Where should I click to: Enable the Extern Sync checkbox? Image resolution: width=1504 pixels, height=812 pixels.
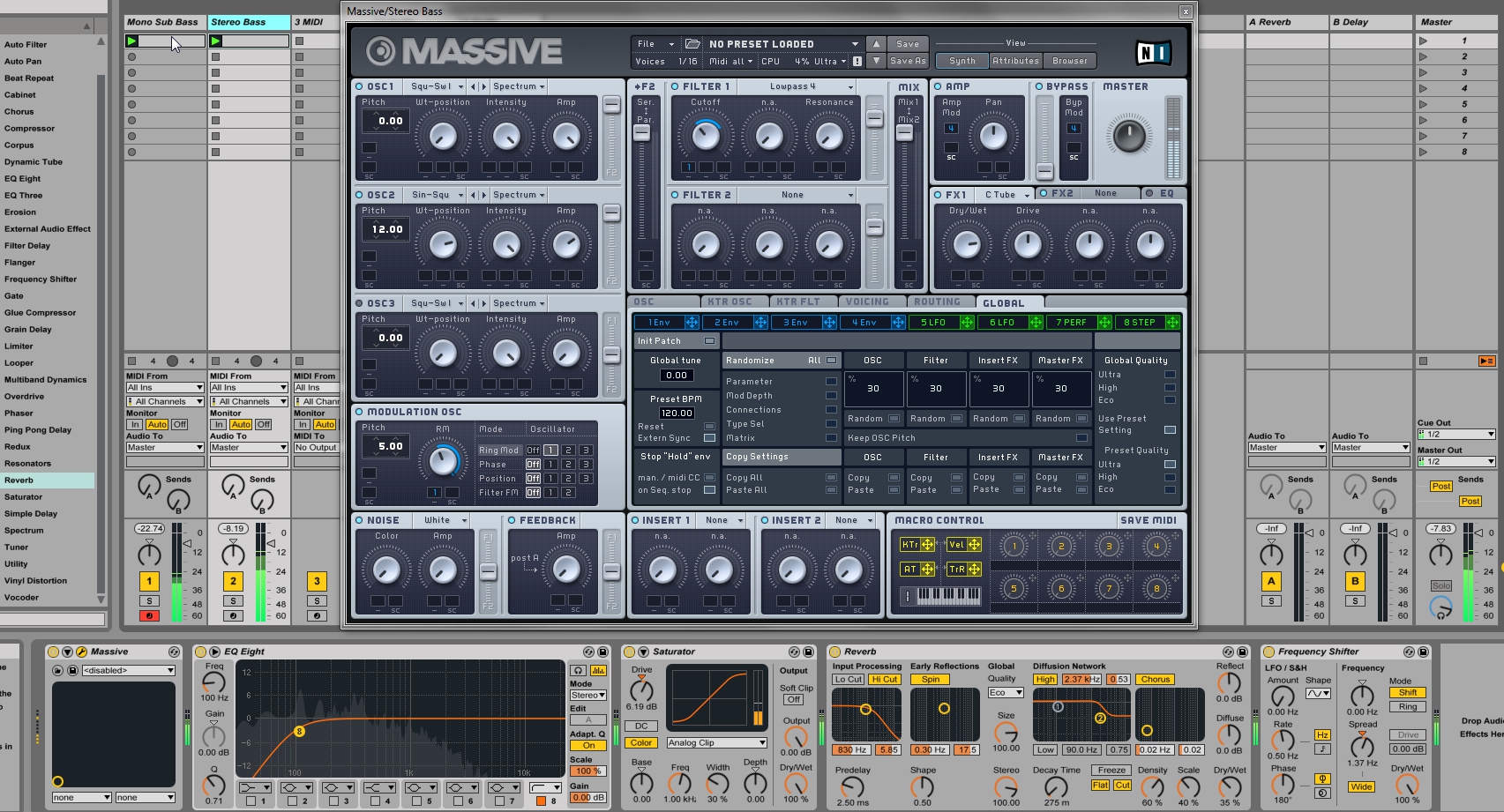tap(709, 438)
